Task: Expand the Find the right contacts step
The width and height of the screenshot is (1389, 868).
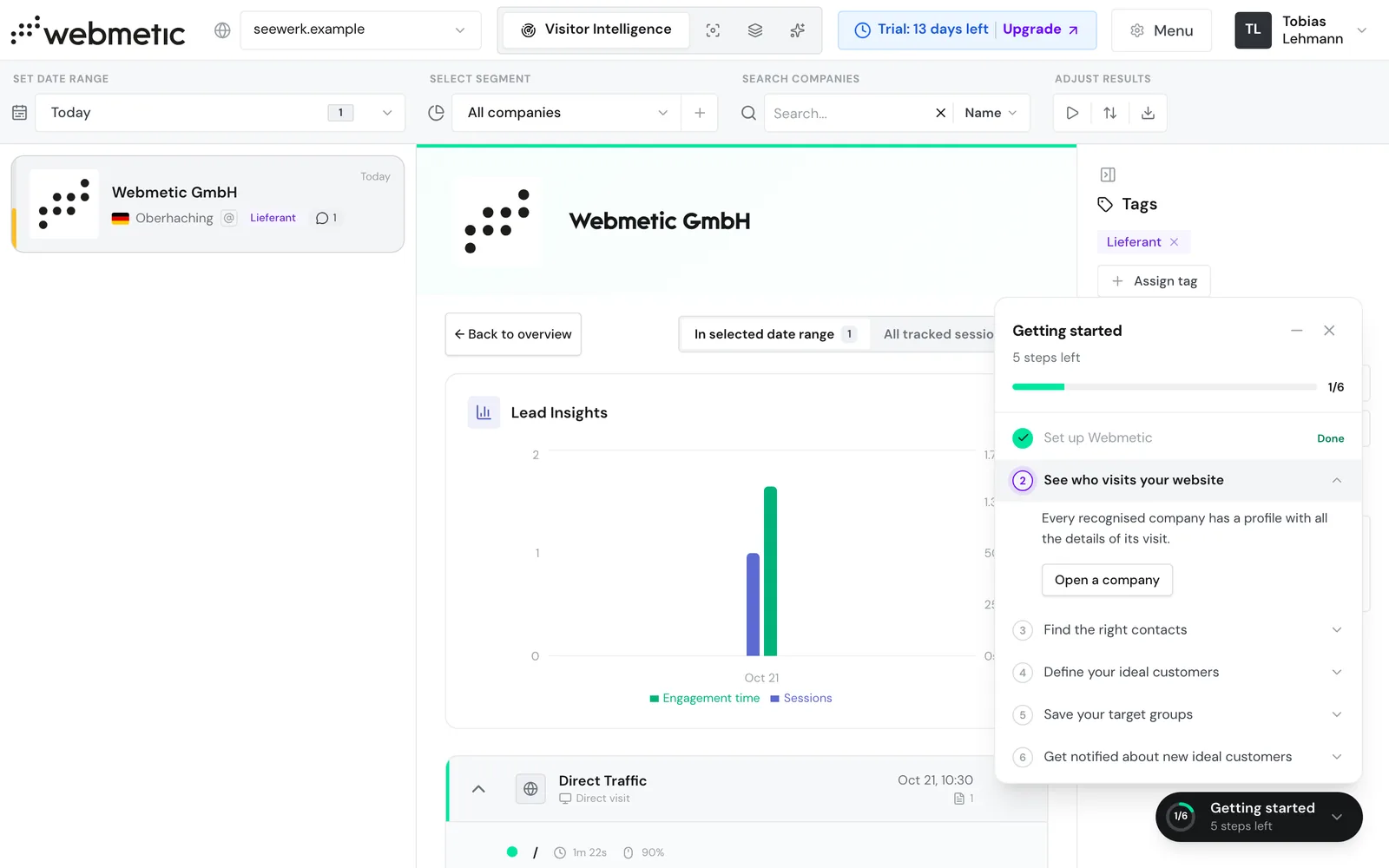Action: point(1178,630)
